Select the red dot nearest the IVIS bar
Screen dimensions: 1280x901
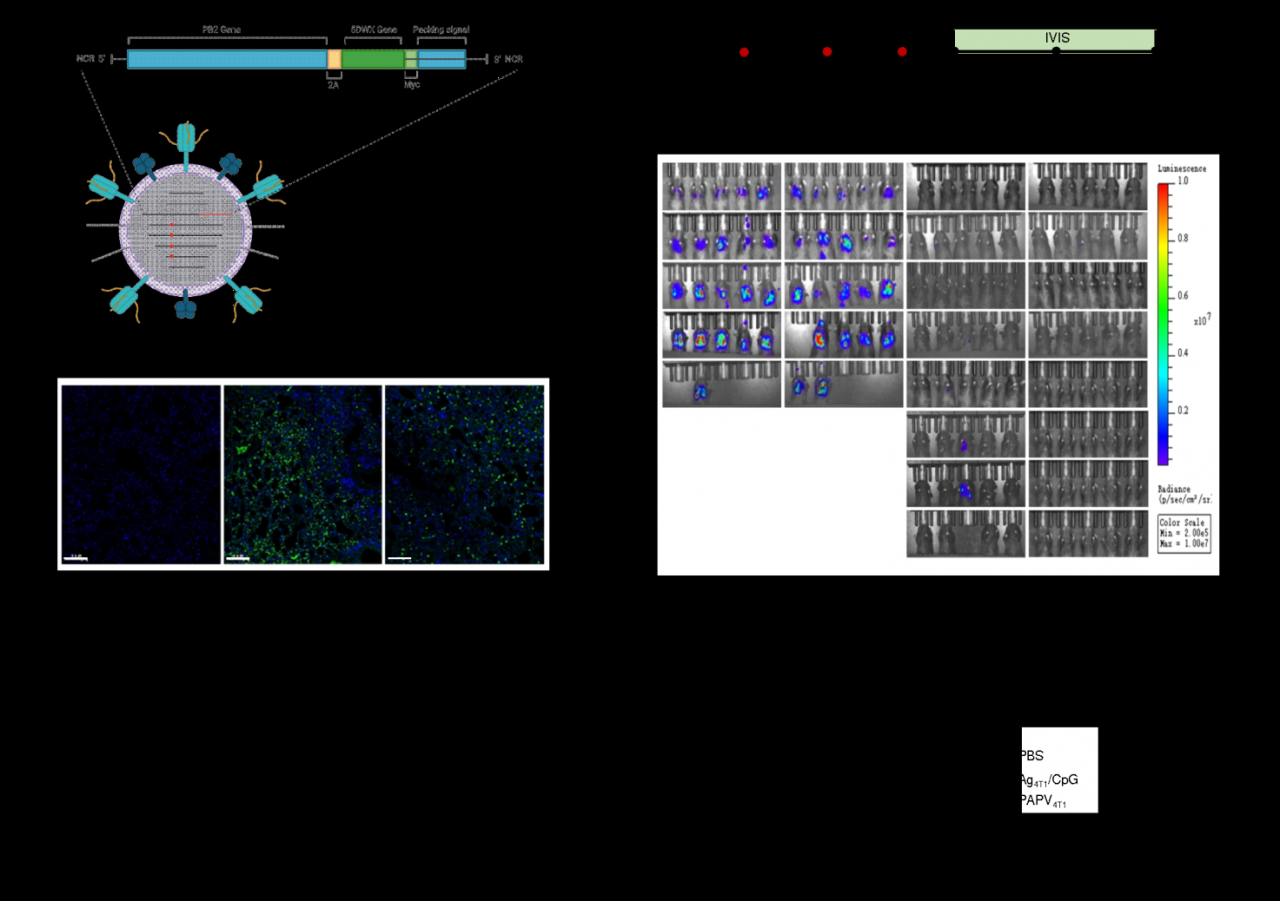point(902,52)
